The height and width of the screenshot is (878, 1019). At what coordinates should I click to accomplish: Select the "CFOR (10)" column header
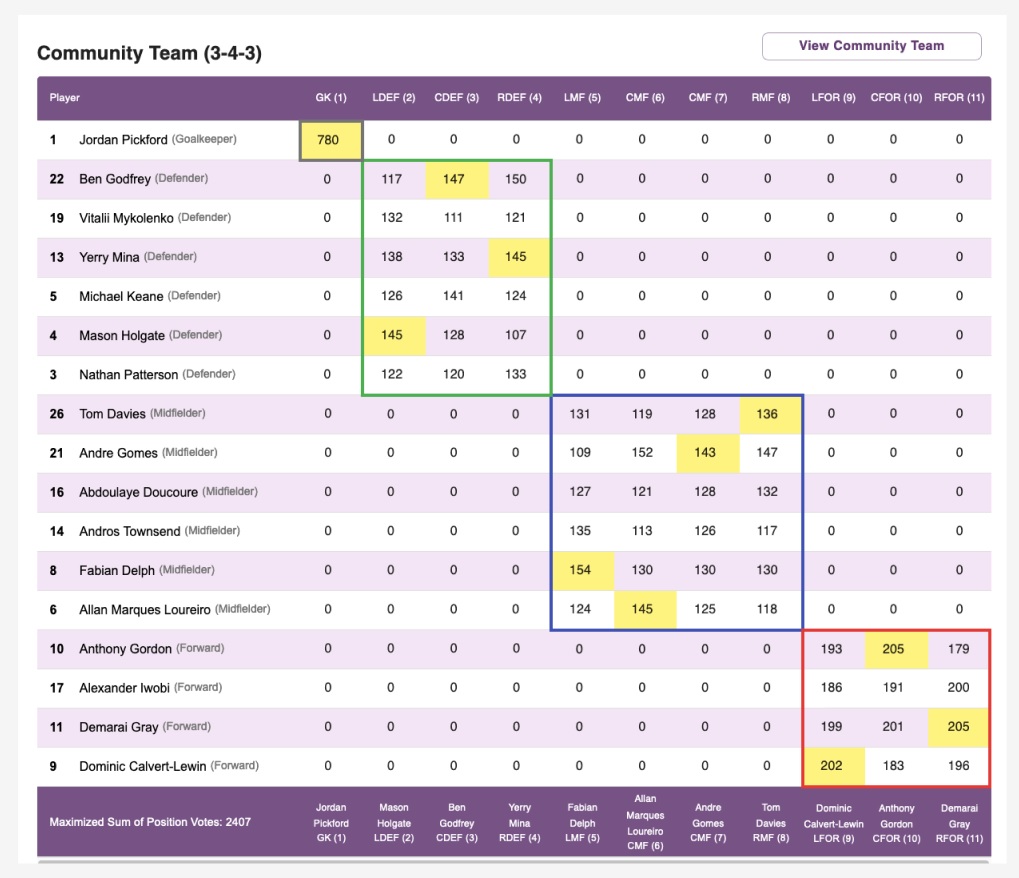[896, 97]
